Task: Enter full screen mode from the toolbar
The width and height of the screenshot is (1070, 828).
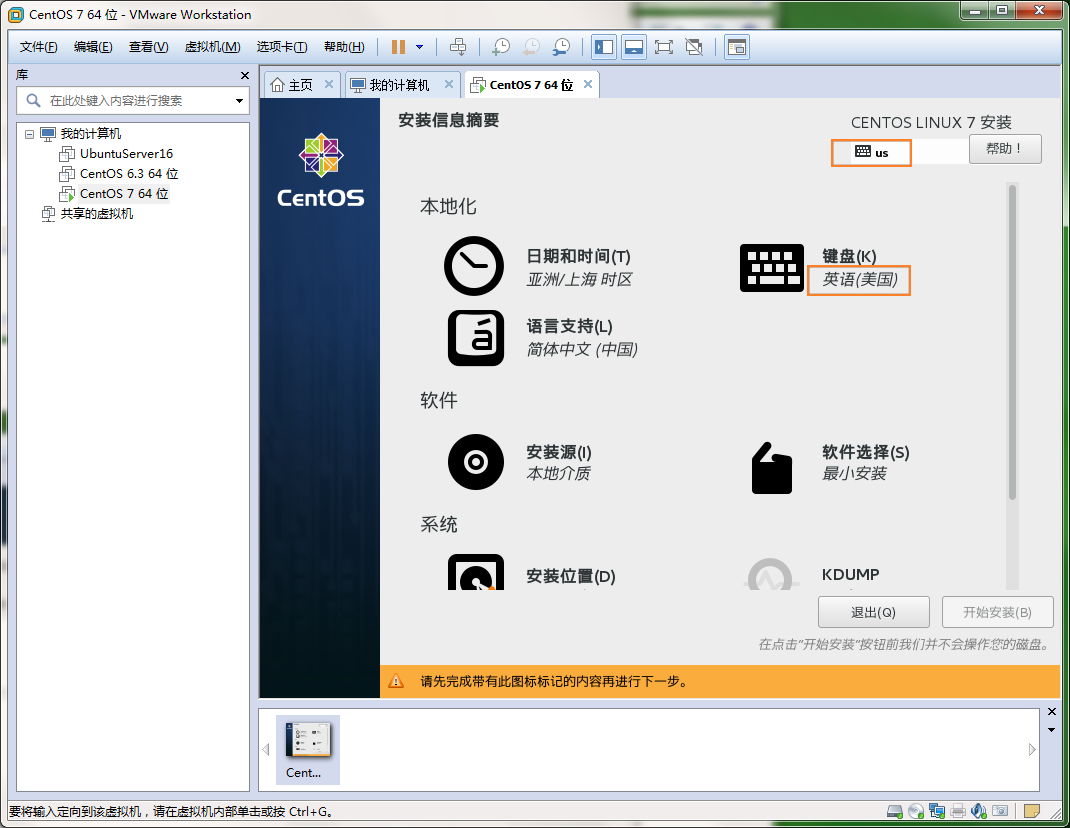Action: tap(663, 47)
